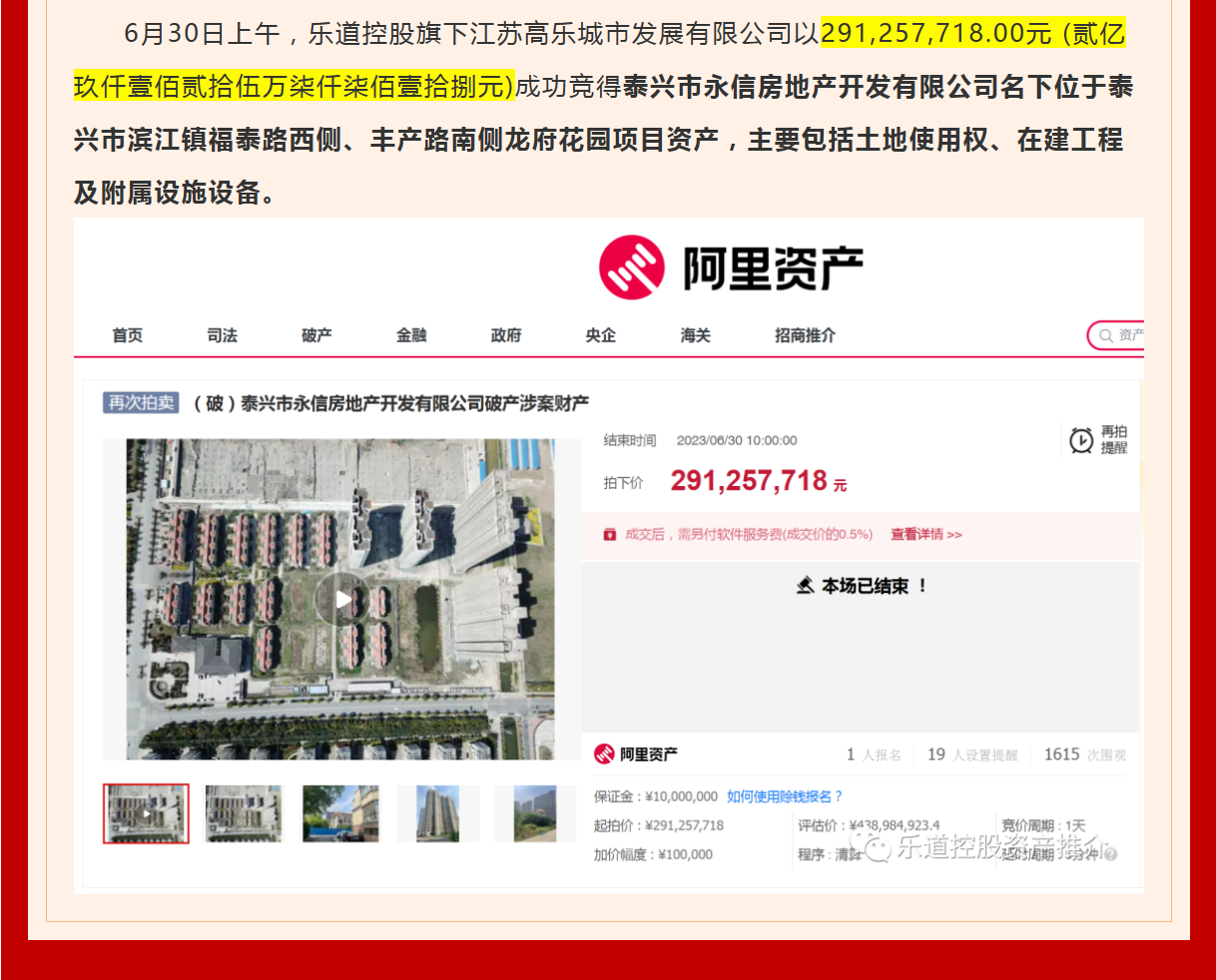Open the 金融 navigation tab
The image size is (1216, 980).
pyautogui.click(x=411, y=335)
